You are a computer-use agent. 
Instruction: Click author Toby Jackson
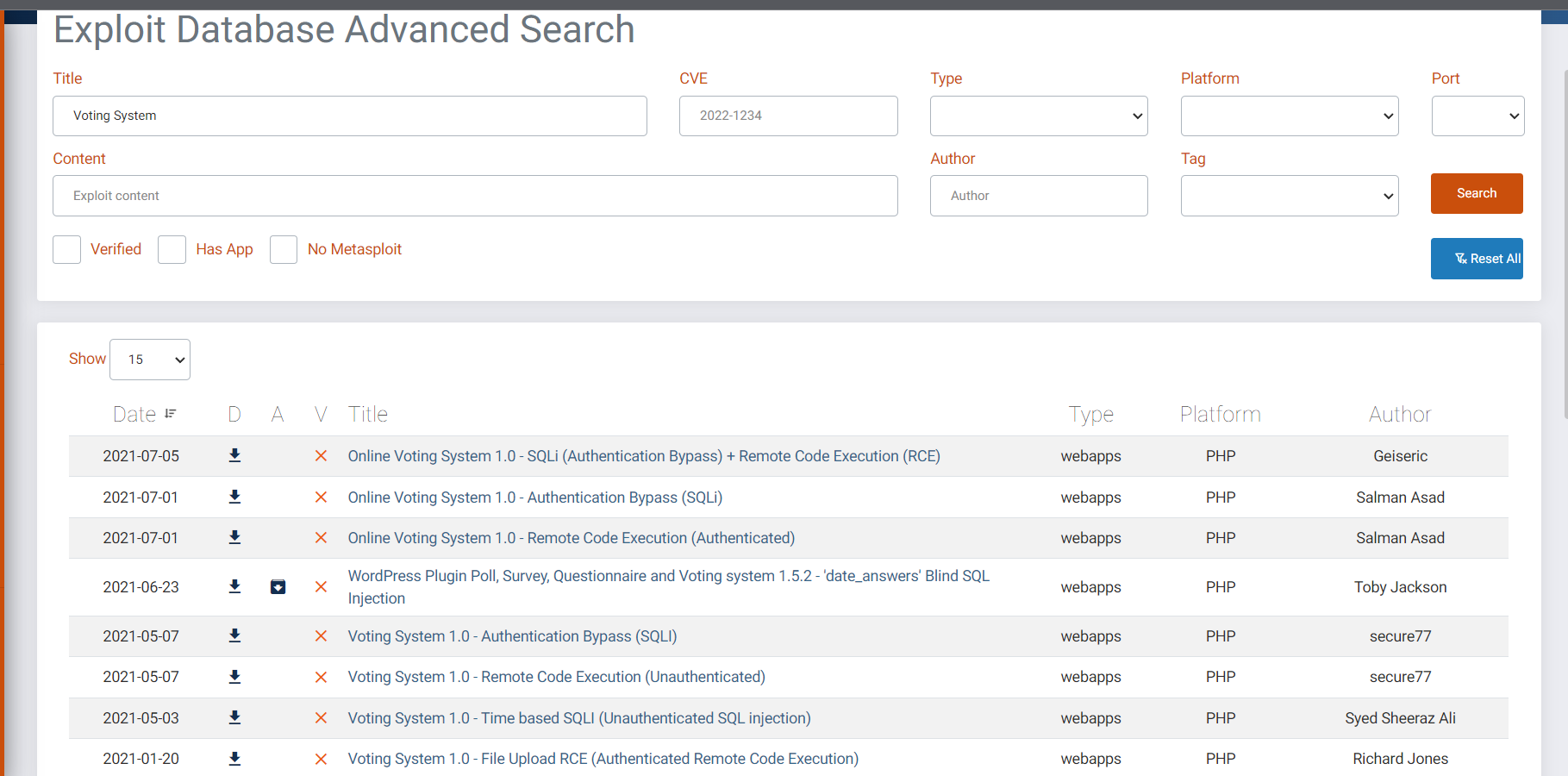tap(1400, 587)
